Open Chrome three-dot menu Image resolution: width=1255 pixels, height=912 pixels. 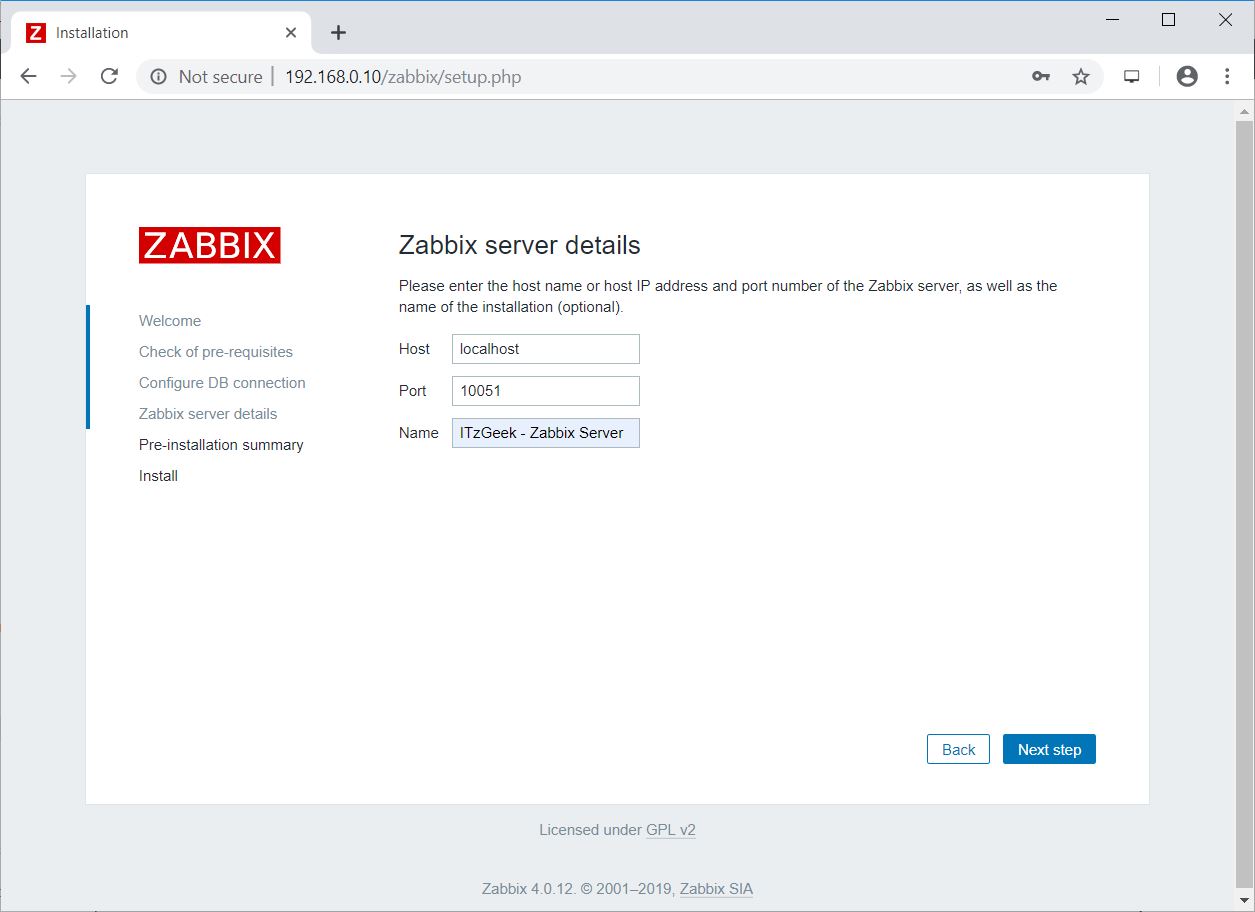point(1227,76)
